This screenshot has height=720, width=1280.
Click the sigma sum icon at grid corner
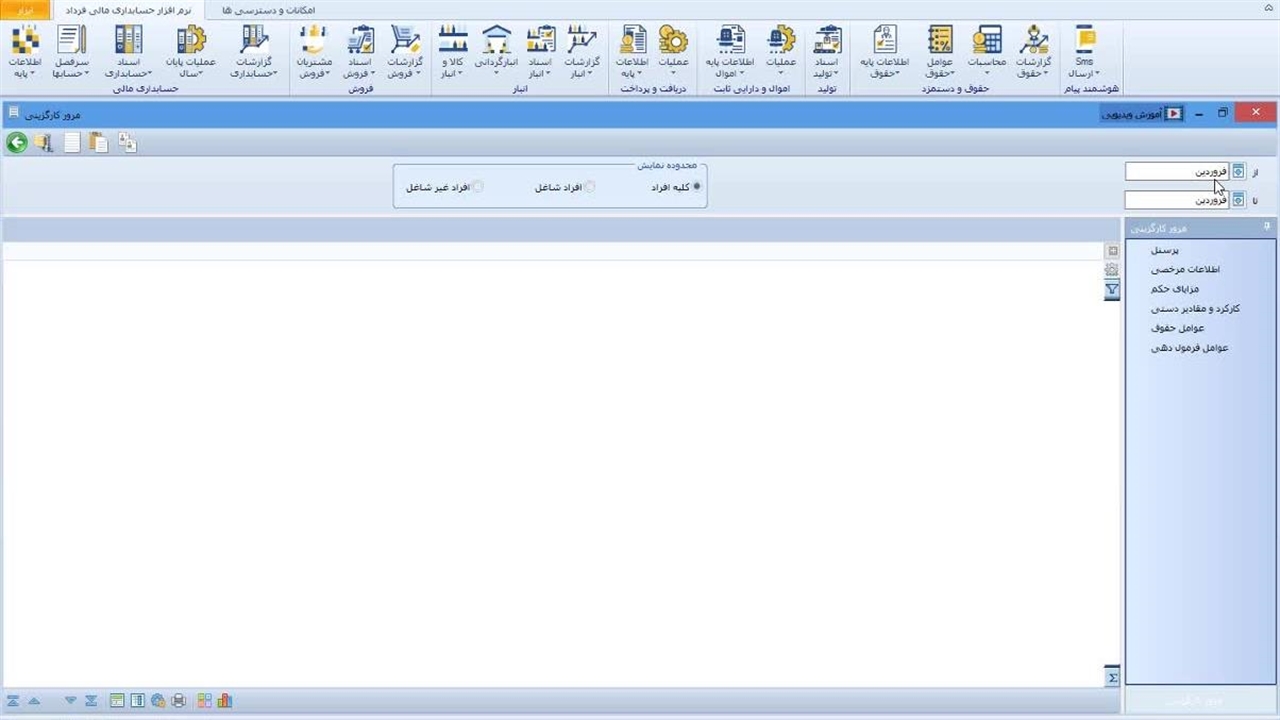point(1112,678)
